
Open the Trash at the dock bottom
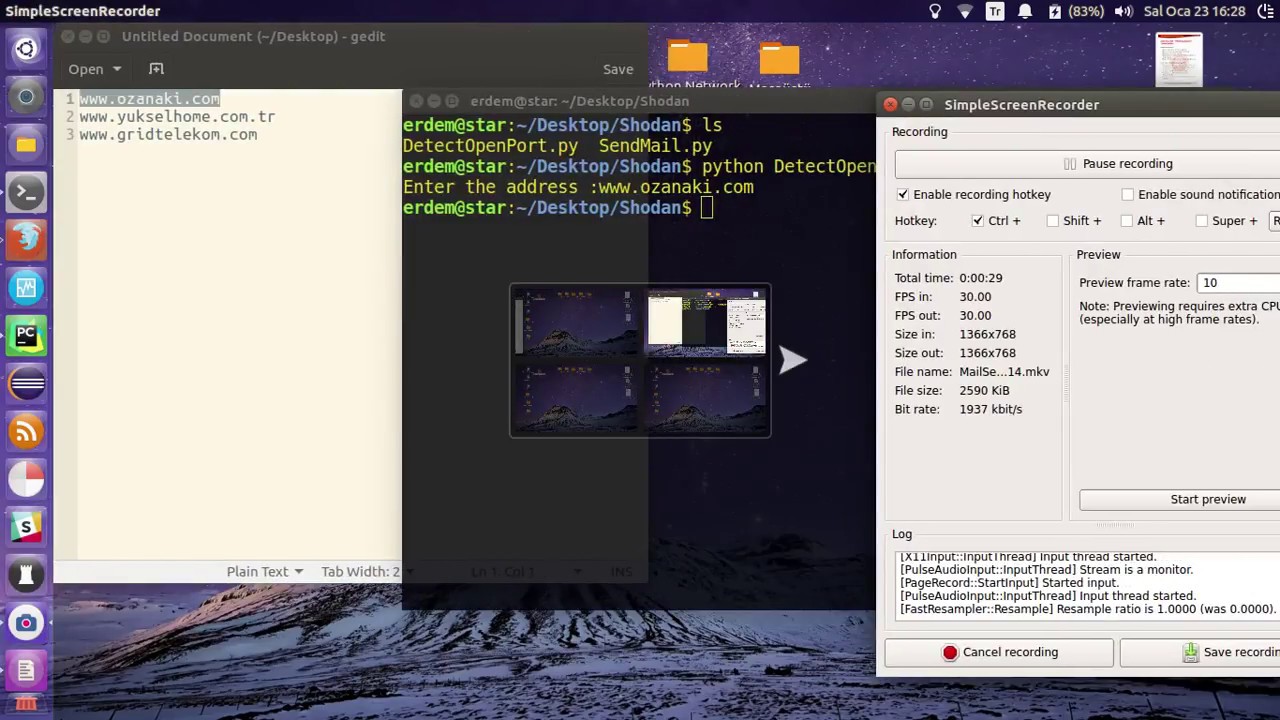tap(26, 706)
